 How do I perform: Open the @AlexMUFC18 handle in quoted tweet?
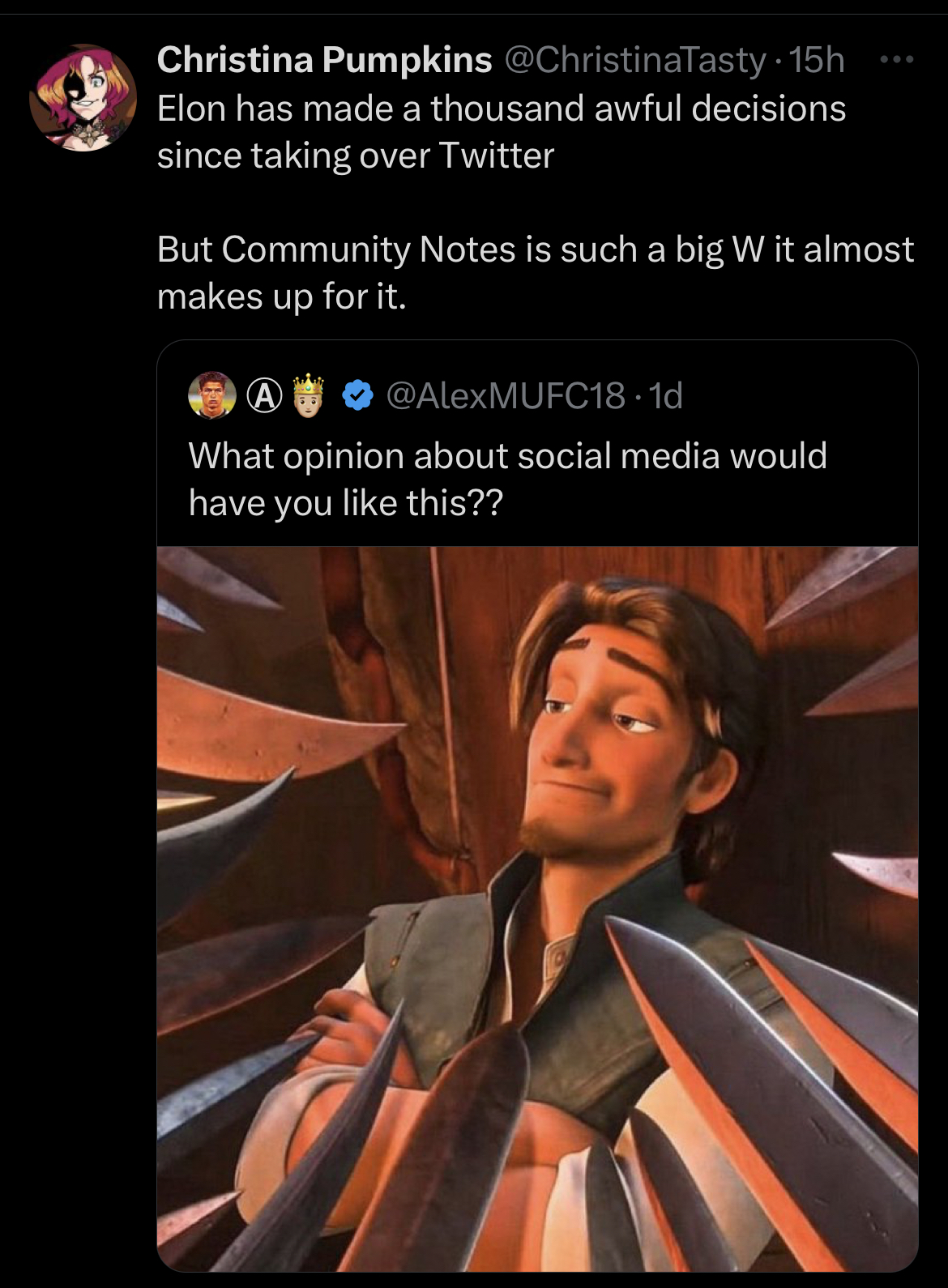click(506, 396)
